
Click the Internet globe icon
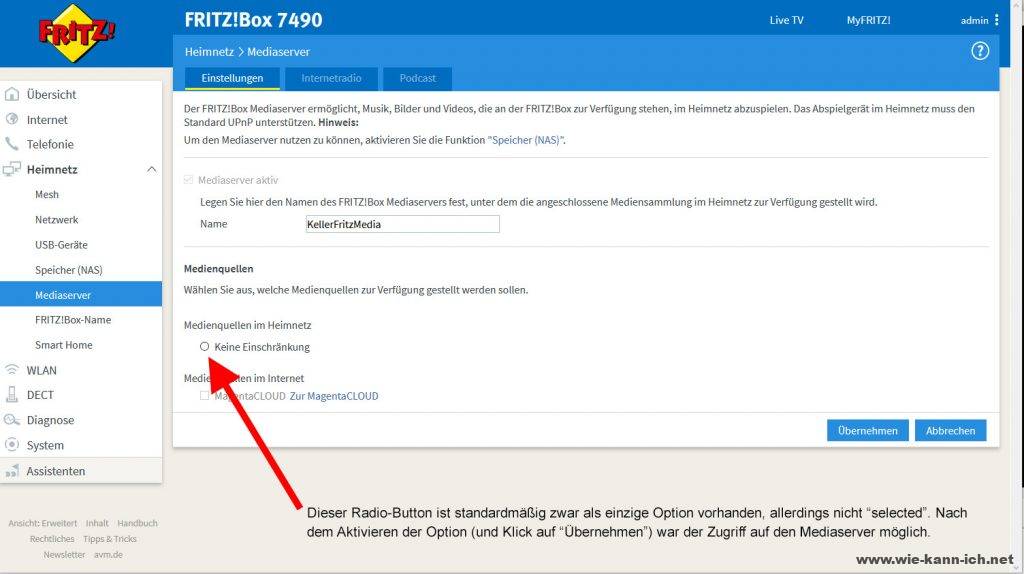(x=12, y=120)
